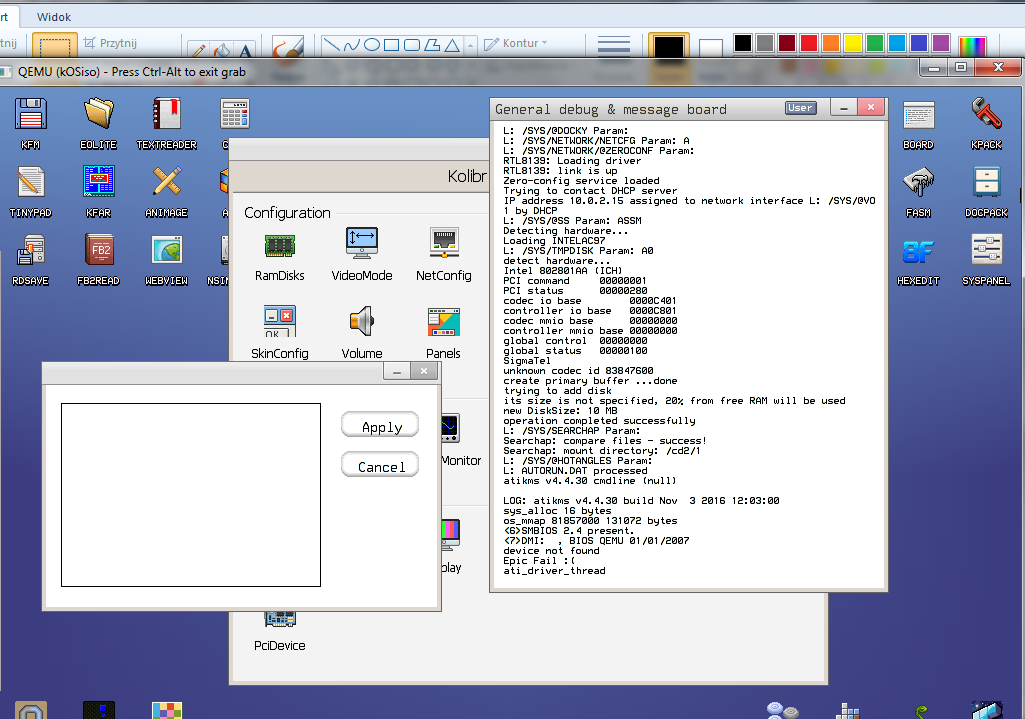Click the Apply button

(379, 424)
